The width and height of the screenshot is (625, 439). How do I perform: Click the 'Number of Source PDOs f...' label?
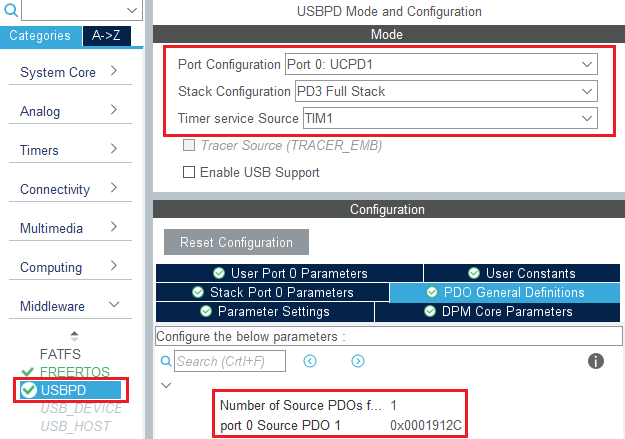tap(301, 406)
